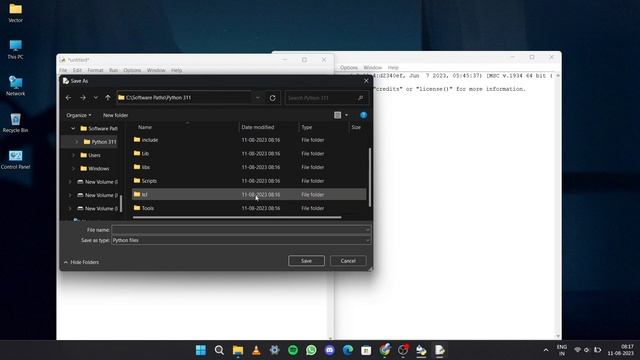
Task: Open Settings gear in taskbar
Action: 275,350
